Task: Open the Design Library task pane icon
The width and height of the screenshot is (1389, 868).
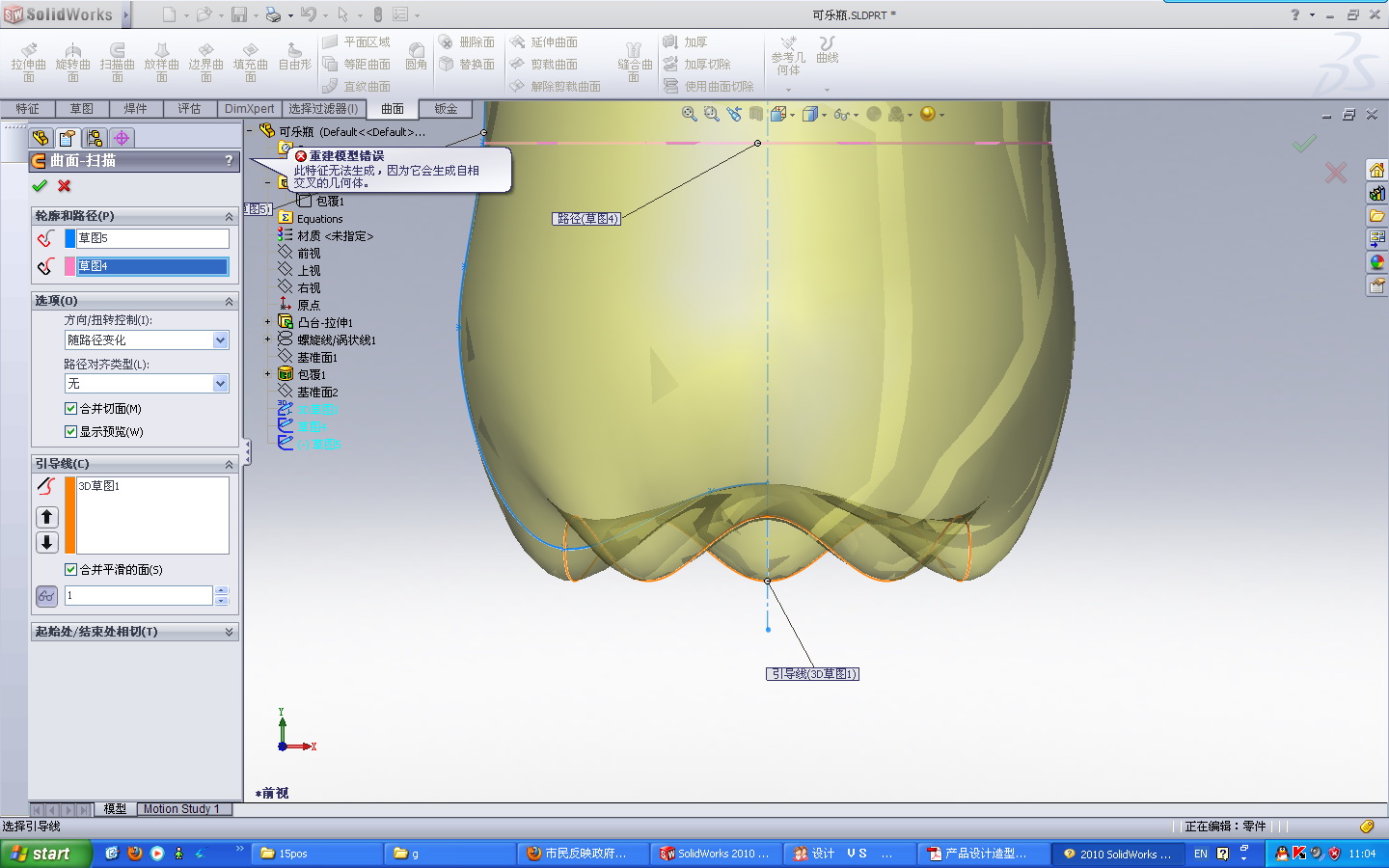Action: click(1376, 193)
